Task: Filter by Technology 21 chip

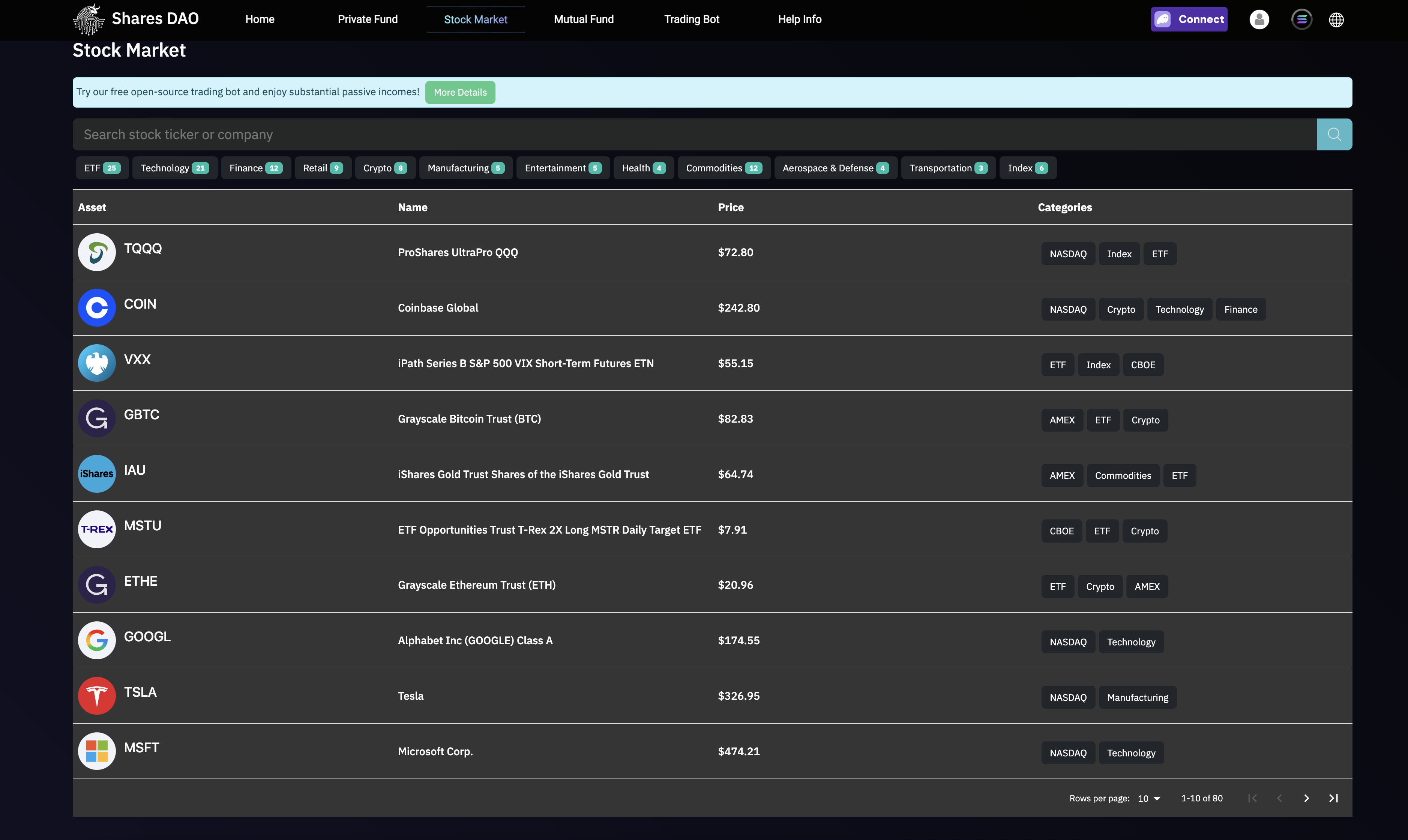Action: click(175, 168)
